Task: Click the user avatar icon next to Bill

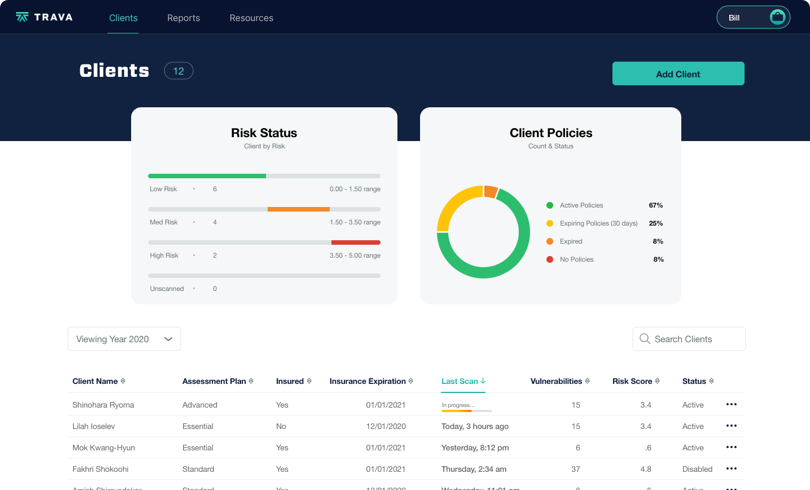Action: pyautogui.click(x=777, y=17)
